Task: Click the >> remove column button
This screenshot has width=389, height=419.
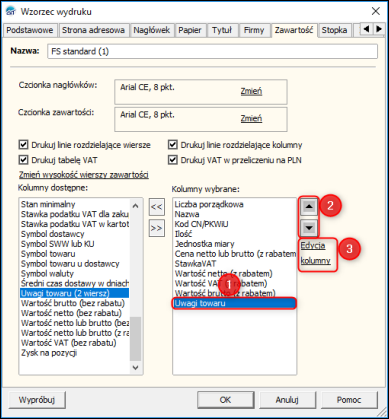Action: click(x=156, y=228)
